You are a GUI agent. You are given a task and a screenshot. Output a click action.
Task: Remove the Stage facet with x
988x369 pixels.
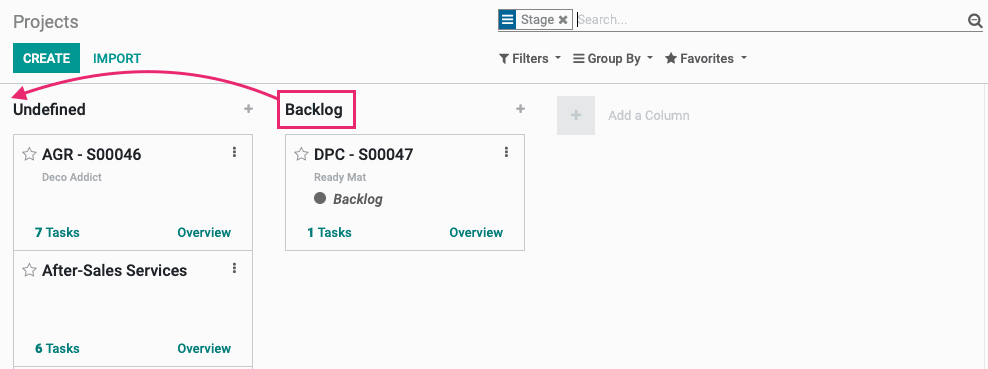point(563,20)
